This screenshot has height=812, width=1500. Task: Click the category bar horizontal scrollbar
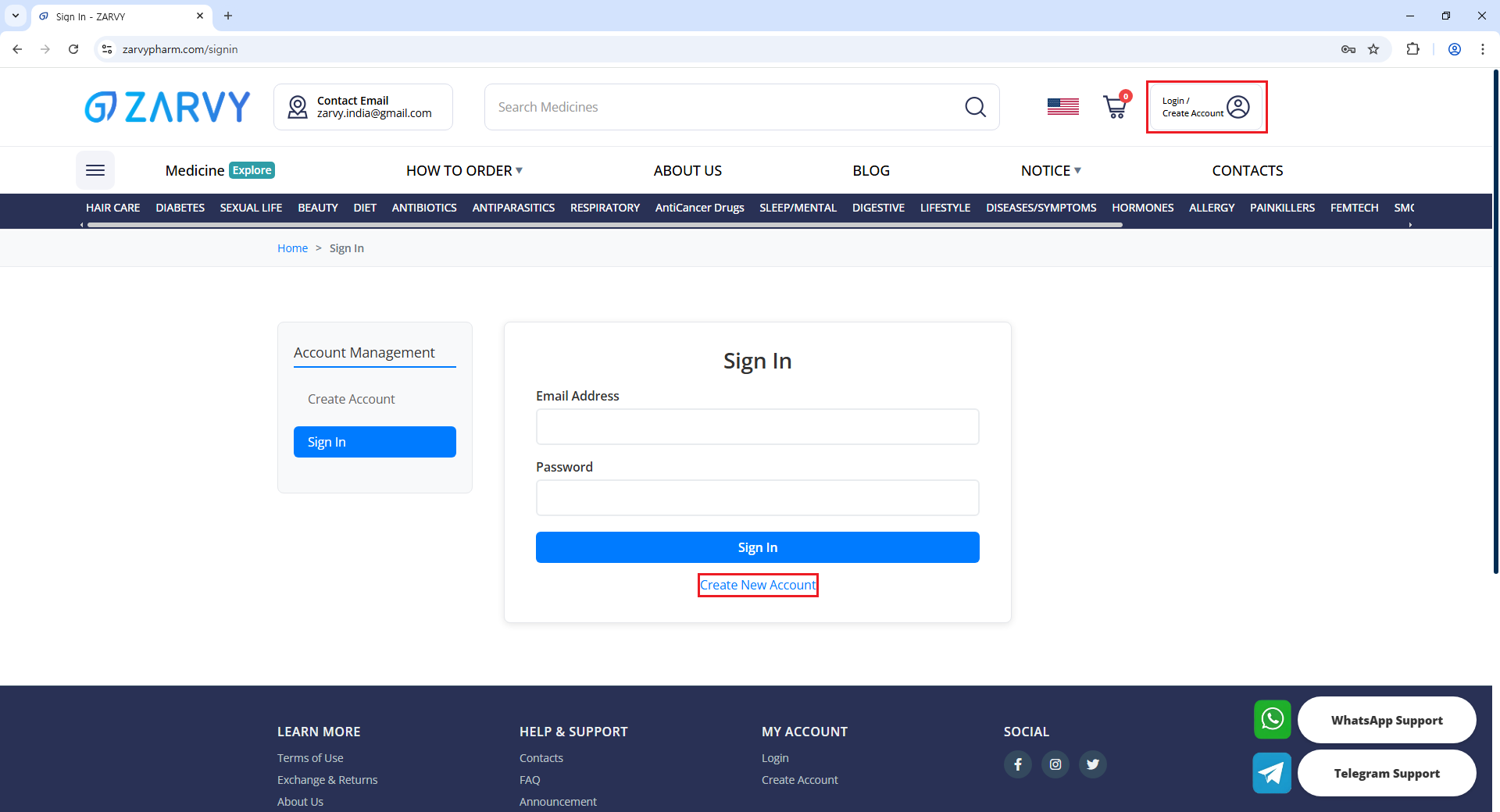coord(605,225)
